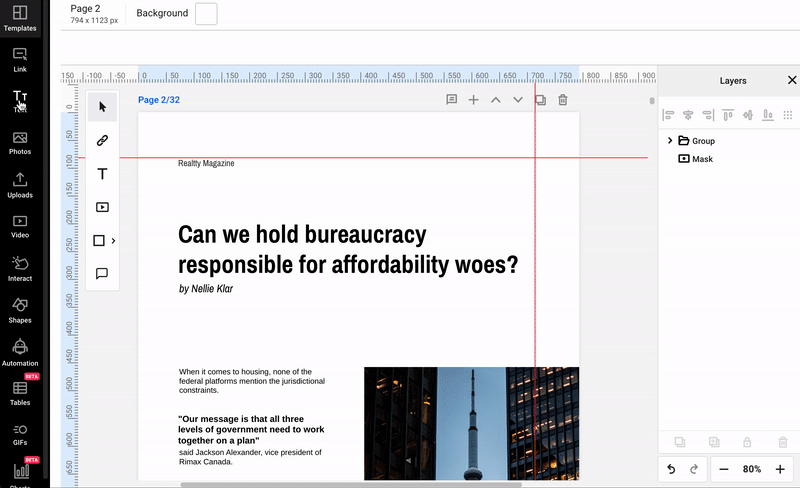Align layers to bottom edge

[768, 115]
